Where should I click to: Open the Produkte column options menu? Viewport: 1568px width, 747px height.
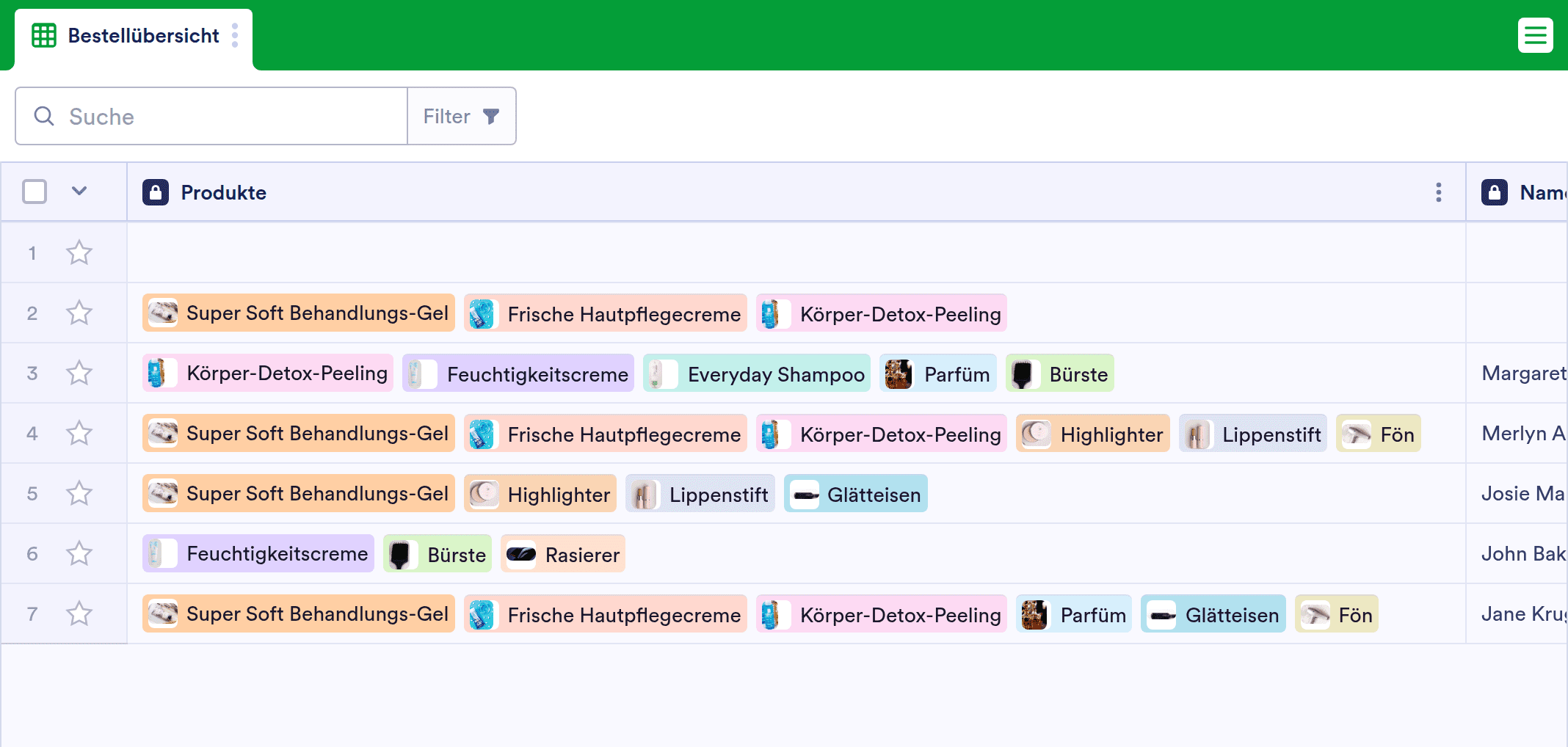click(x=1438, y=192)
